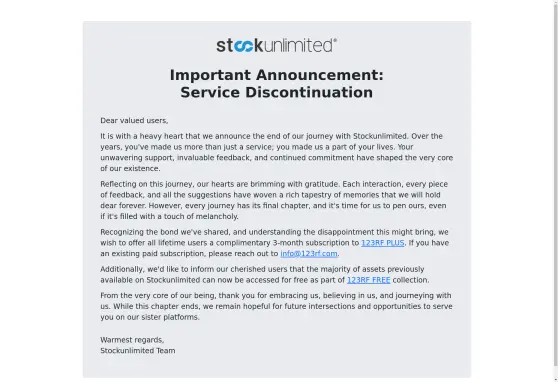Click the "Dear valued users," greeting
Image resolution: width=558 pixels, height=382 pixels.
tap(134, 121)
